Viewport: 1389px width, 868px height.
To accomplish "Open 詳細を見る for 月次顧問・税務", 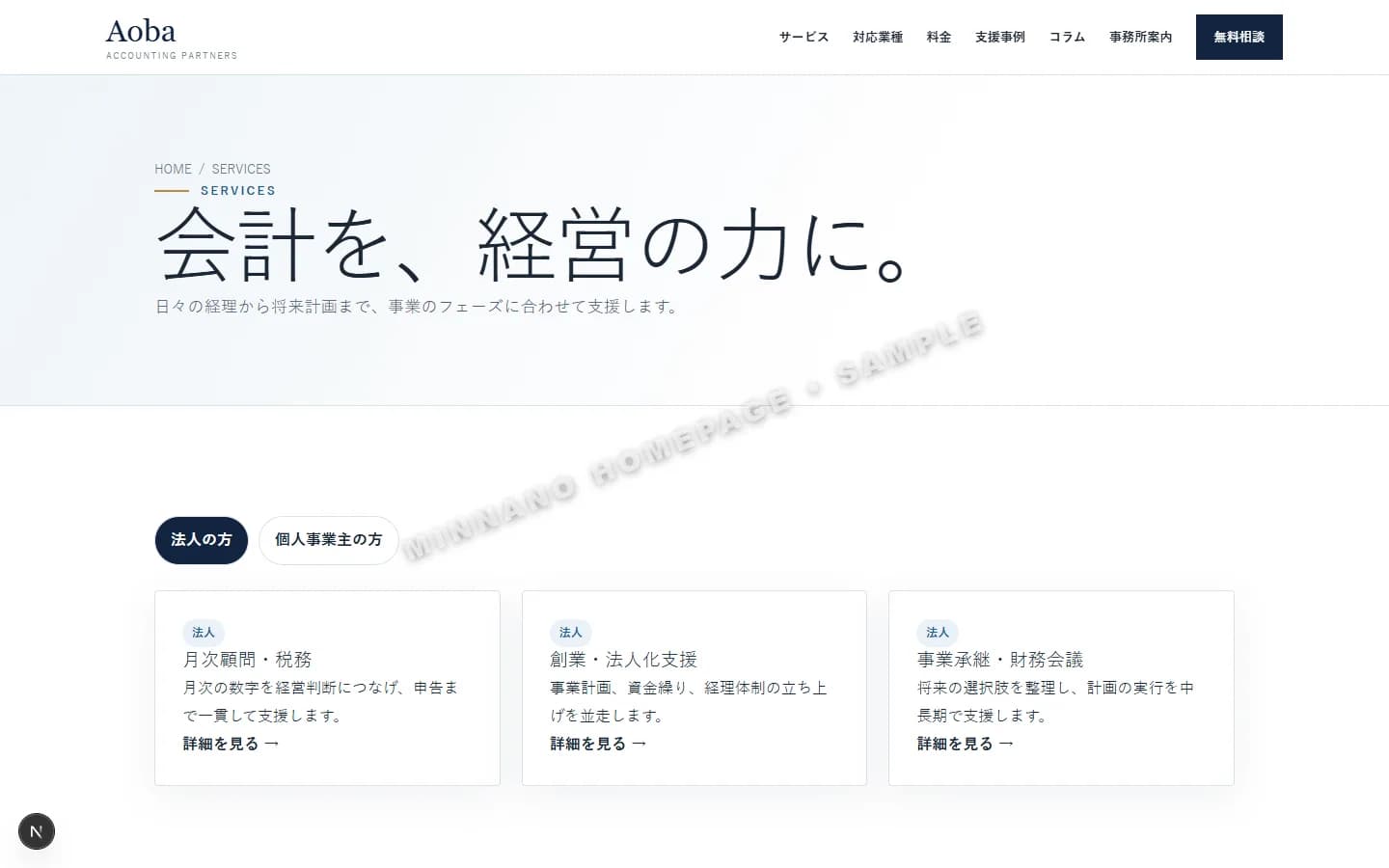I will click(x=231, y=744).
